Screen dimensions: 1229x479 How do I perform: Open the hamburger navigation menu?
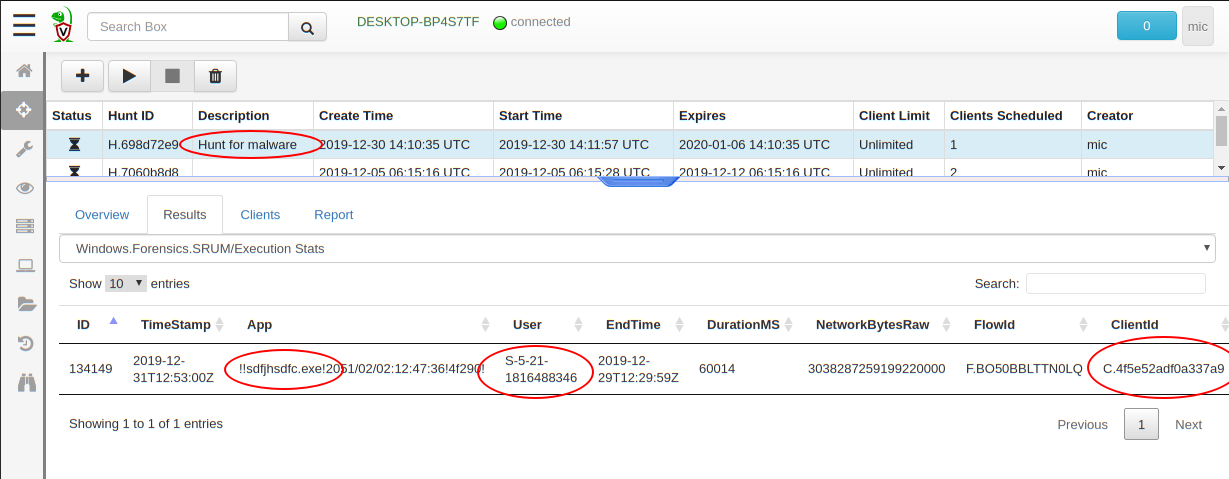tap(24, 26)
